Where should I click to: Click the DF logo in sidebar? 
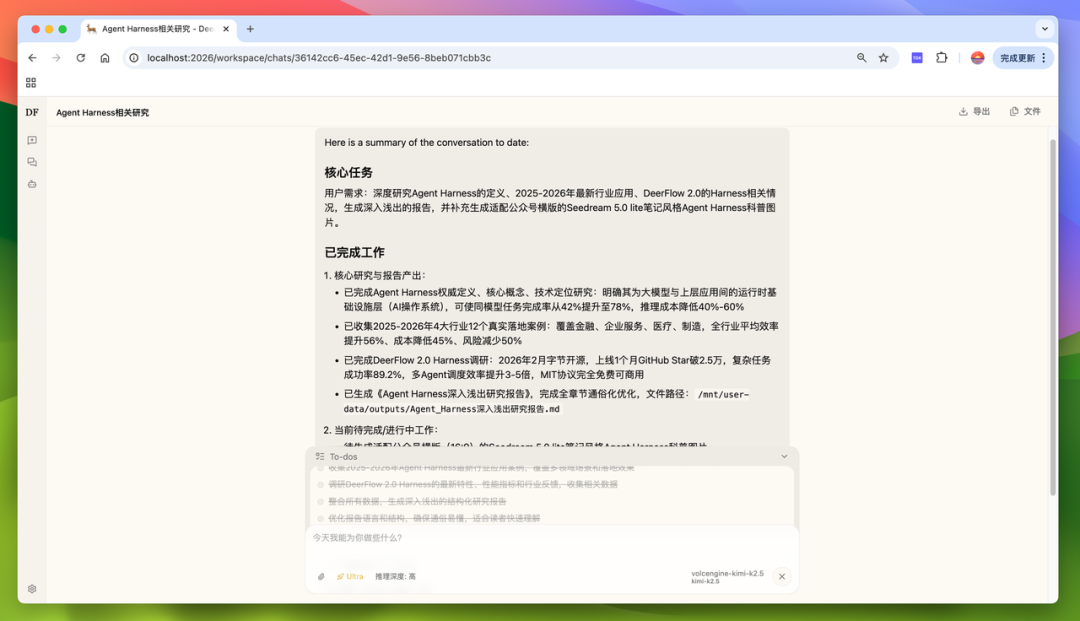point(32,112)
